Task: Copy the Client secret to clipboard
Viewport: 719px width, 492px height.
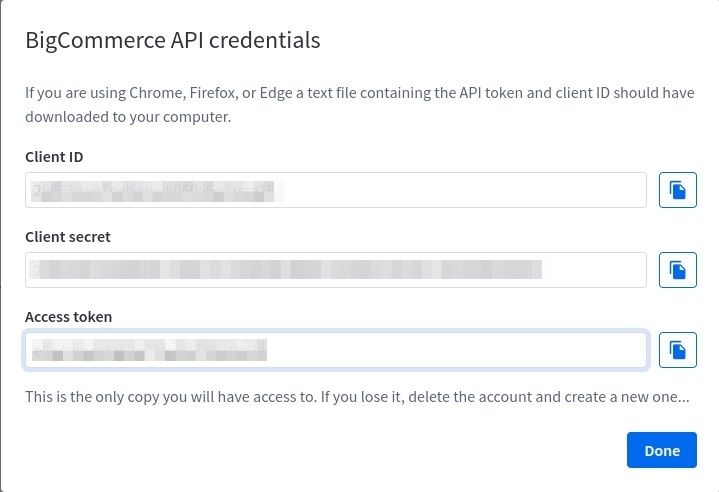Action: 677,270
